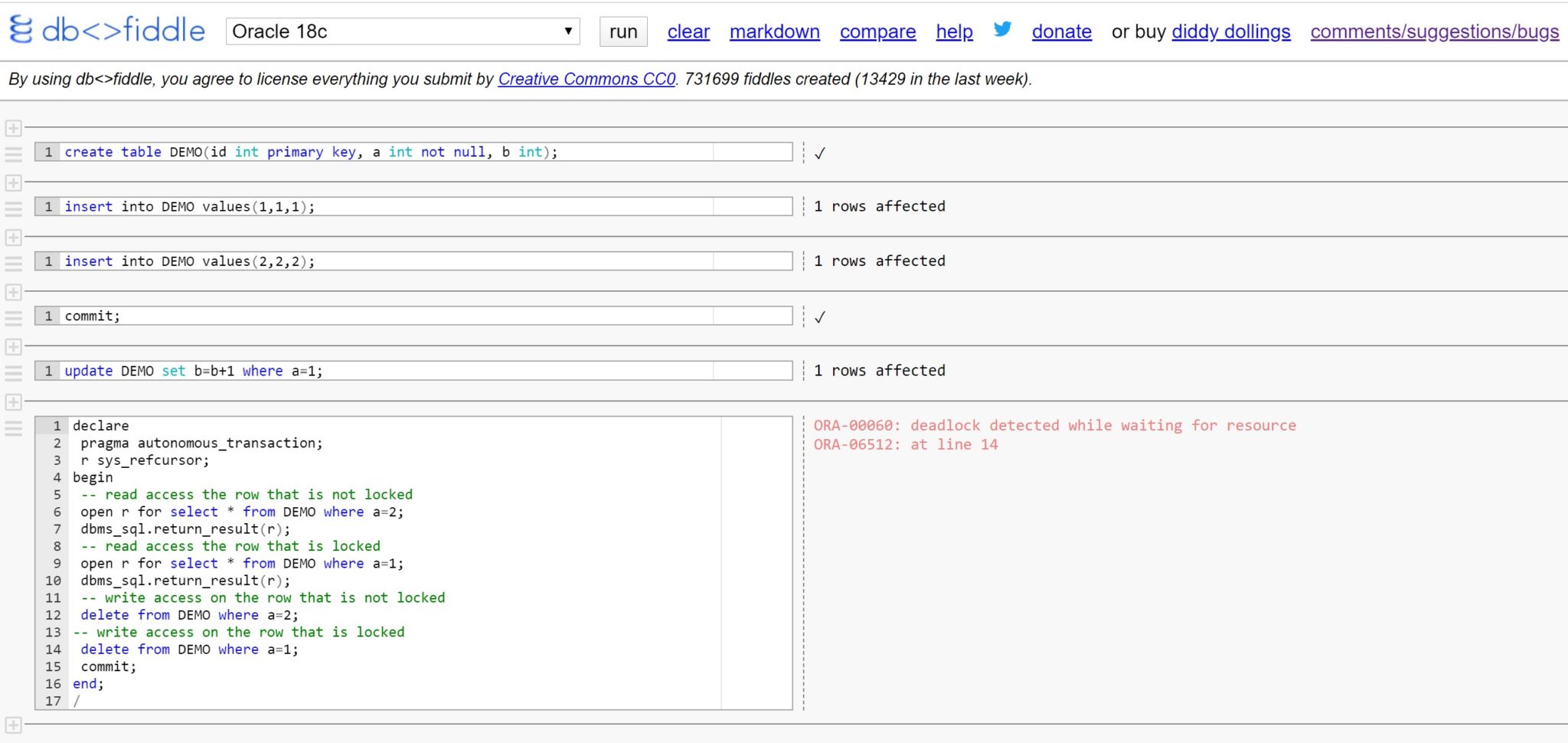Click the check mark result beside create table
The height and width of the screenshot is (743, 1568).
(820, 153)
